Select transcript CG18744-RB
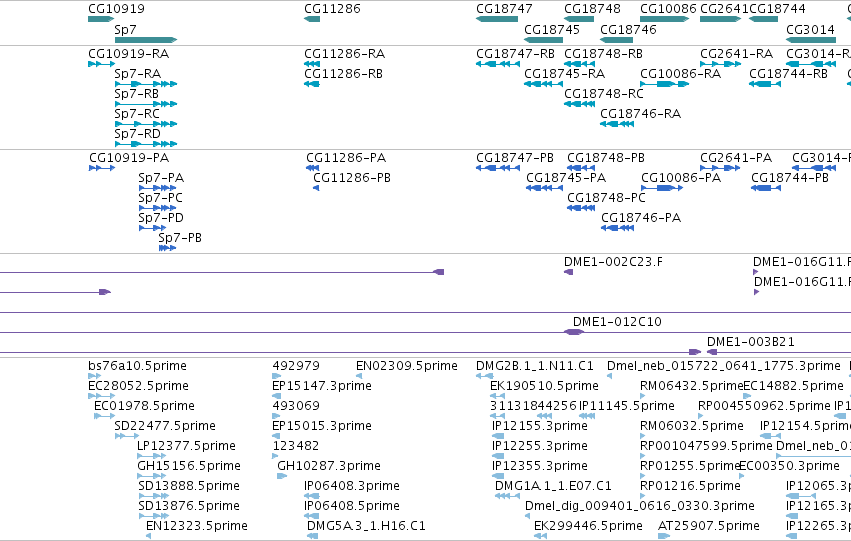Screen dimensions: 851x541 click(x=789, y=74)
